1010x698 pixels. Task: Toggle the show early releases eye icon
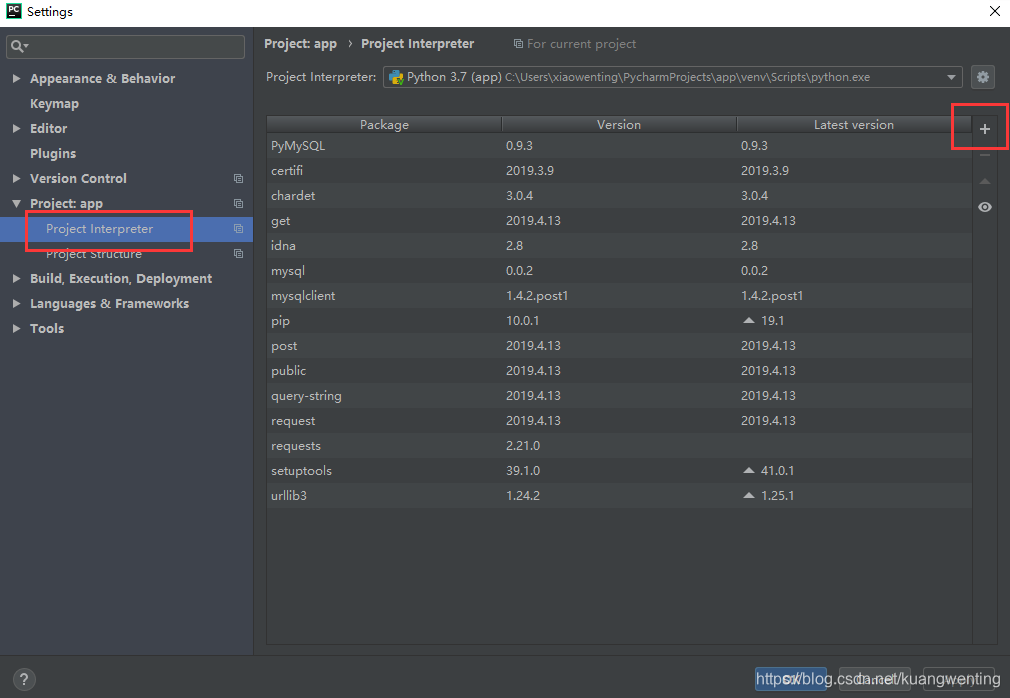tap(985, 207)
